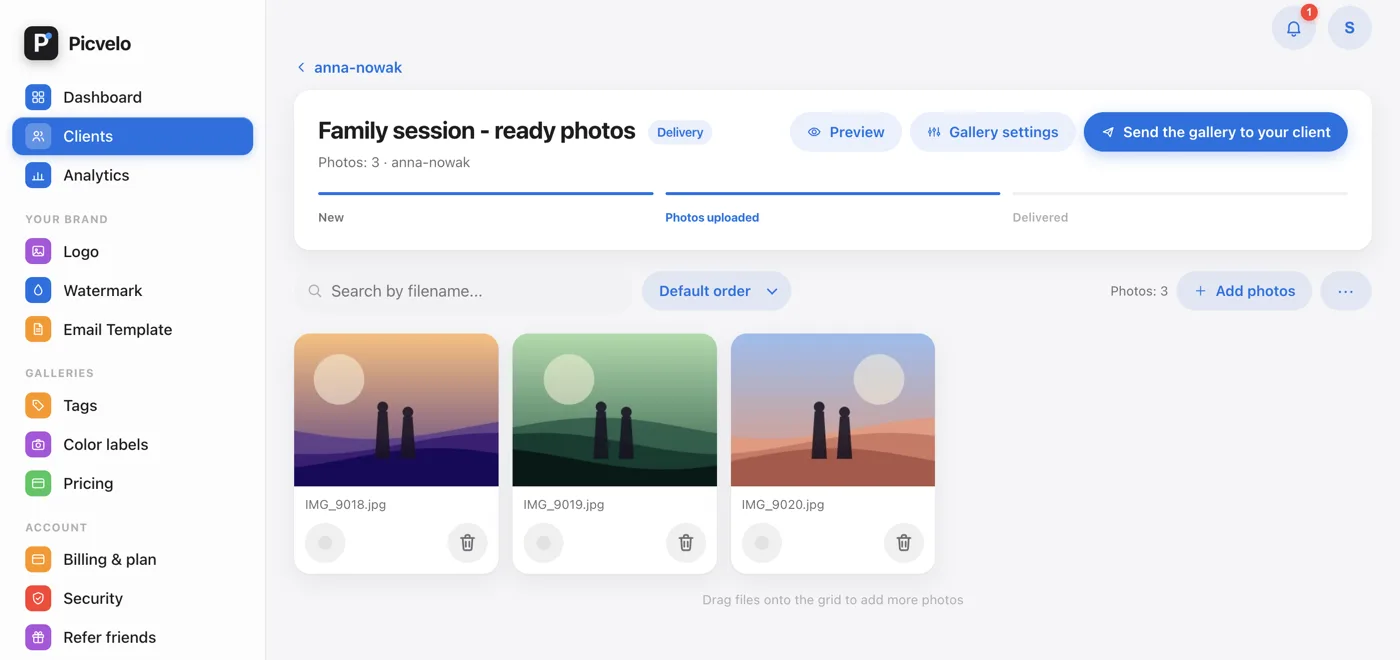Open the Watermark menu item
Viewport: 1400px width, 660px height.
pyautogui.click(x=132, y=290)
